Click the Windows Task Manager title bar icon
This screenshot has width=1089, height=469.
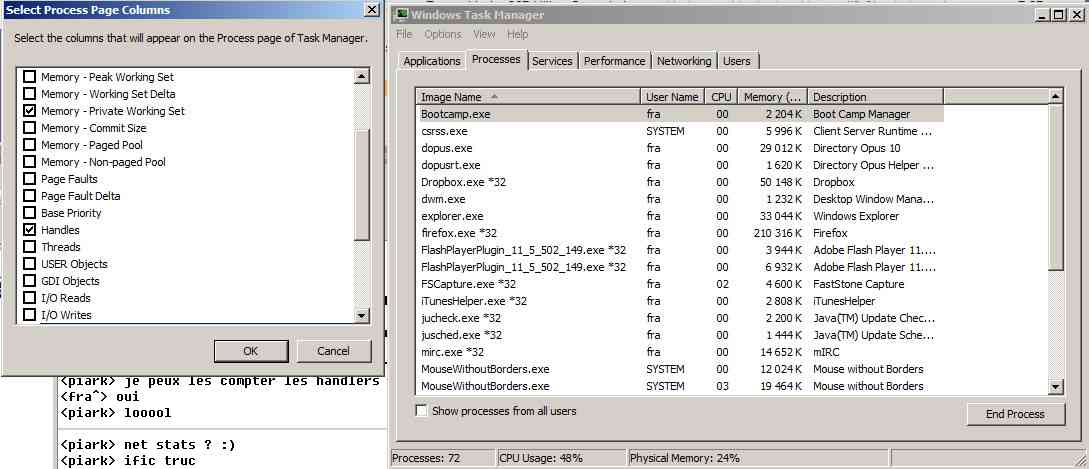(401, 15)
